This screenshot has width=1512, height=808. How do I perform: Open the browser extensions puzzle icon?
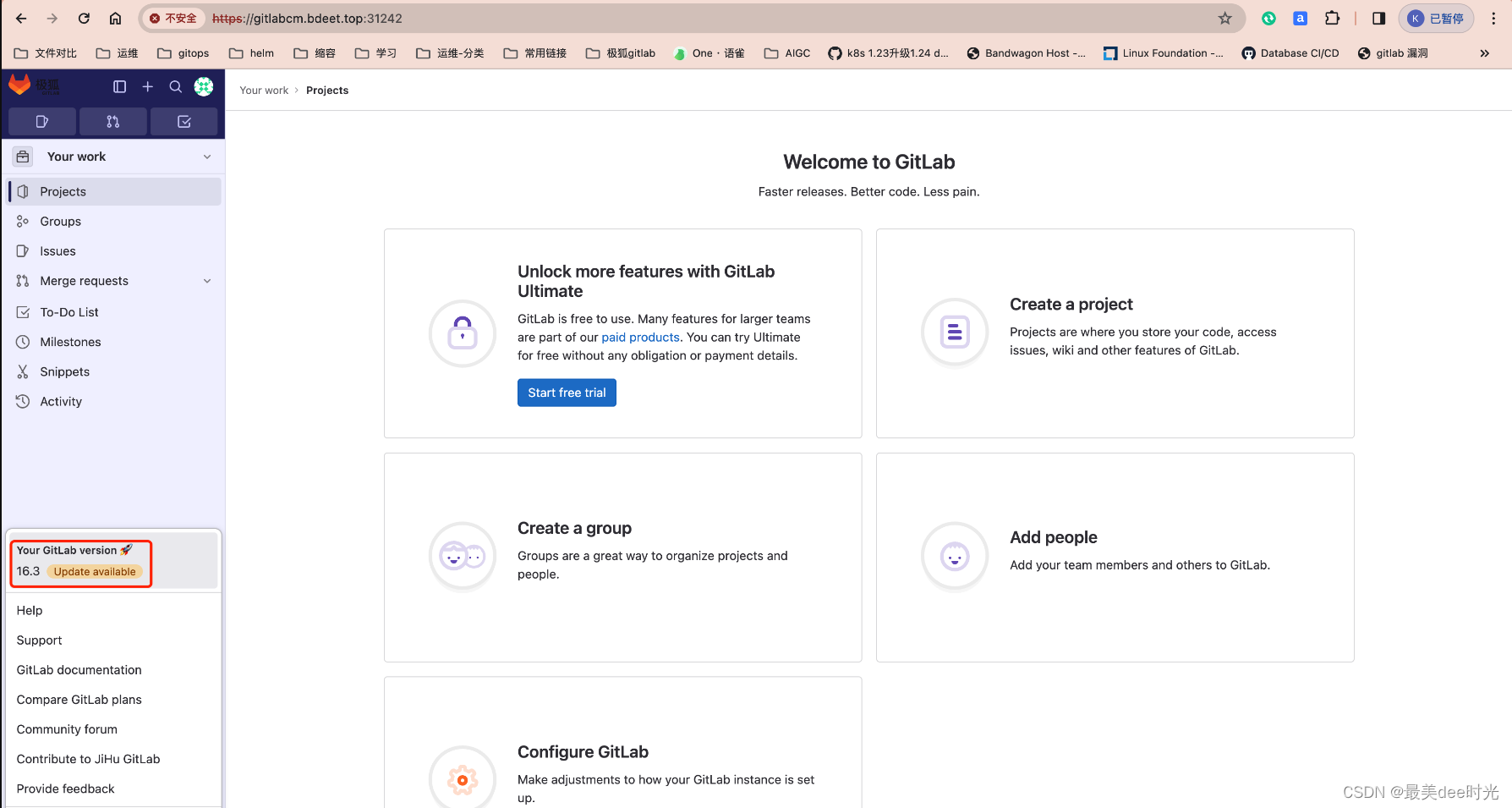pyautogui.click(x=1332, y=19)
